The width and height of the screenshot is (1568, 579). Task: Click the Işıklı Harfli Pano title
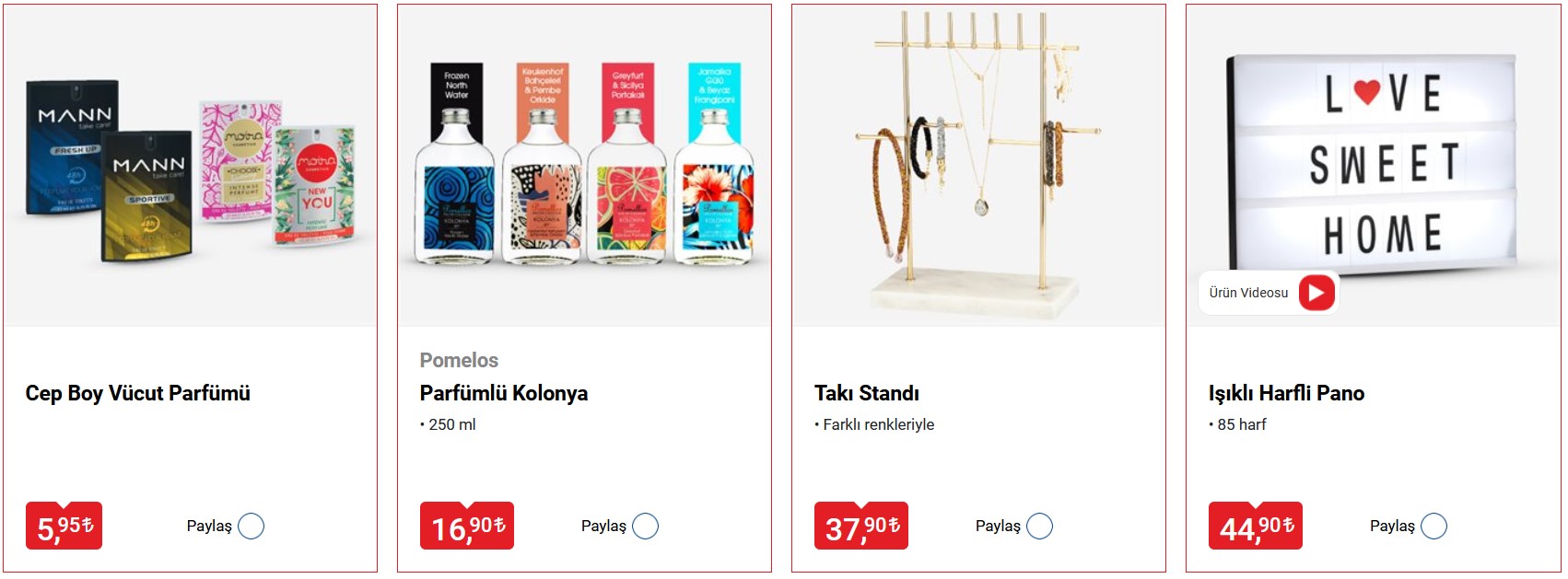(1286, 394)
